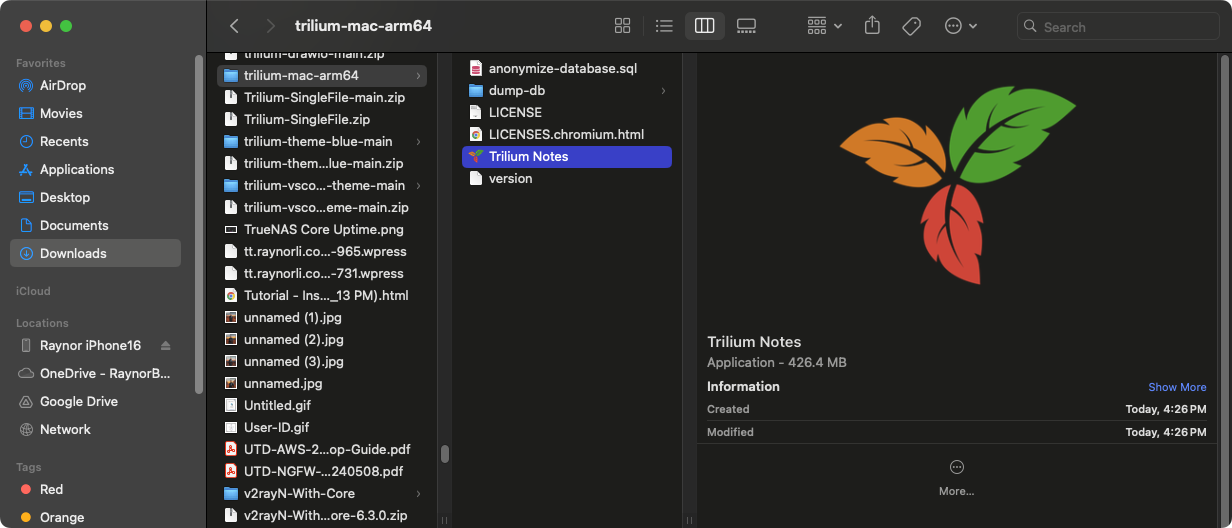Select trilium-vsco...eme-main.zip file
The width and height of the screenshot is (1232, 528).
click(x=322, y=207)
